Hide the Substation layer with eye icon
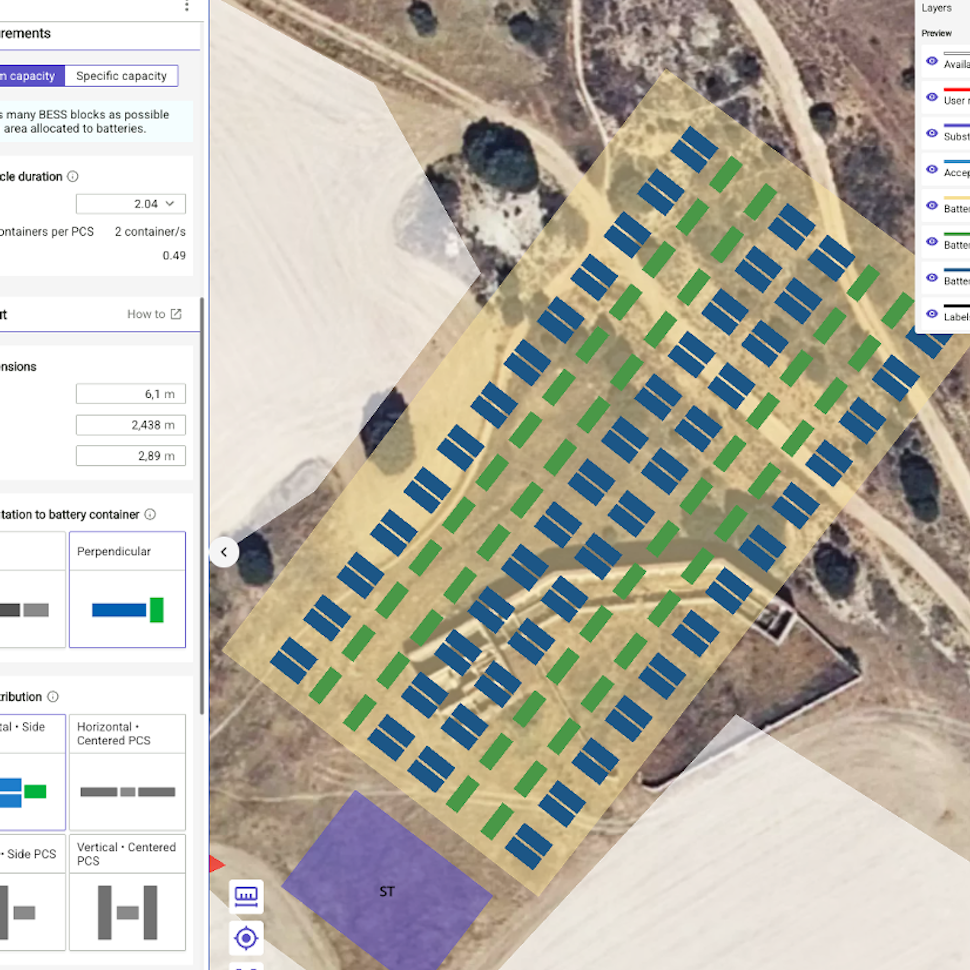Screen dimensions: 970x970 (932, 134)
